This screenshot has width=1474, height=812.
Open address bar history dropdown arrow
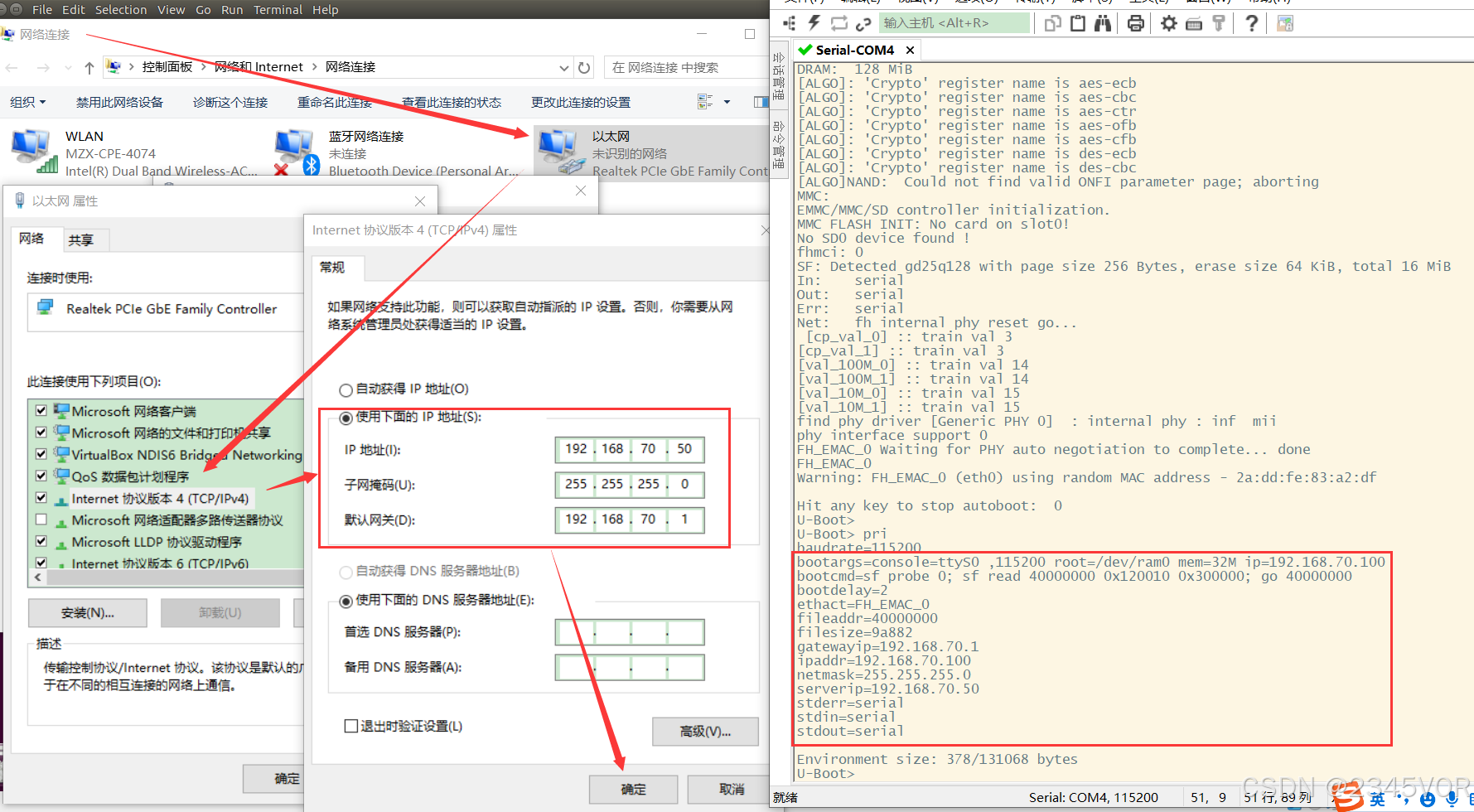click(563, 67)
